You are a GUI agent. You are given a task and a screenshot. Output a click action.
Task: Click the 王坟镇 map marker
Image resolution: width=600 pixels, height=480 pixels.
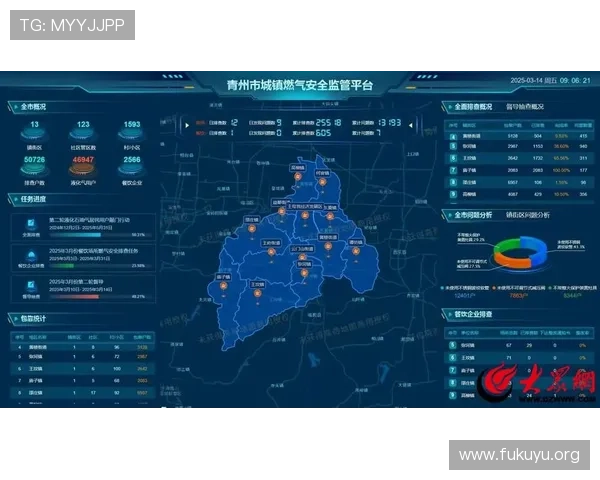(258, 294)
